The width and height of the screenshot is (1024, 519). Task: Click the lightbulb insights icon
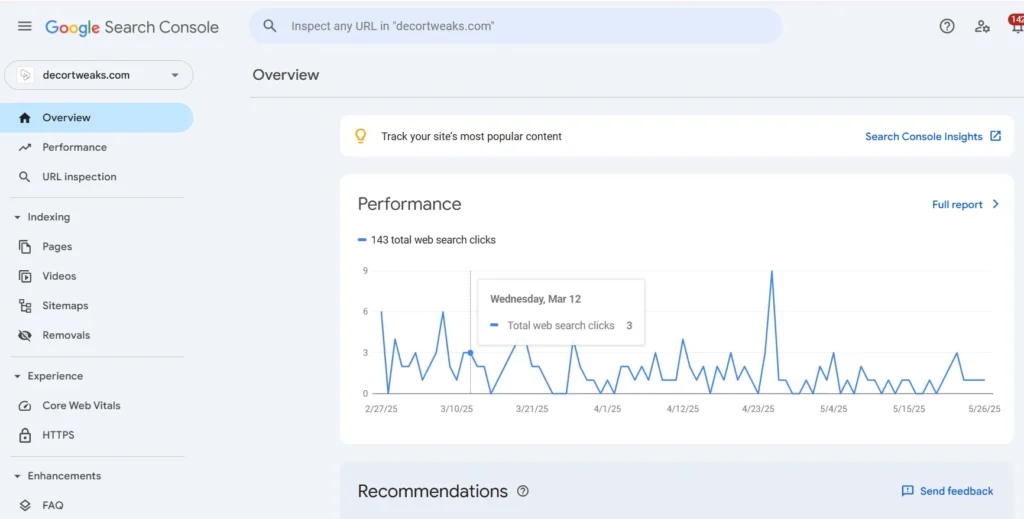[x=361, y=136]
